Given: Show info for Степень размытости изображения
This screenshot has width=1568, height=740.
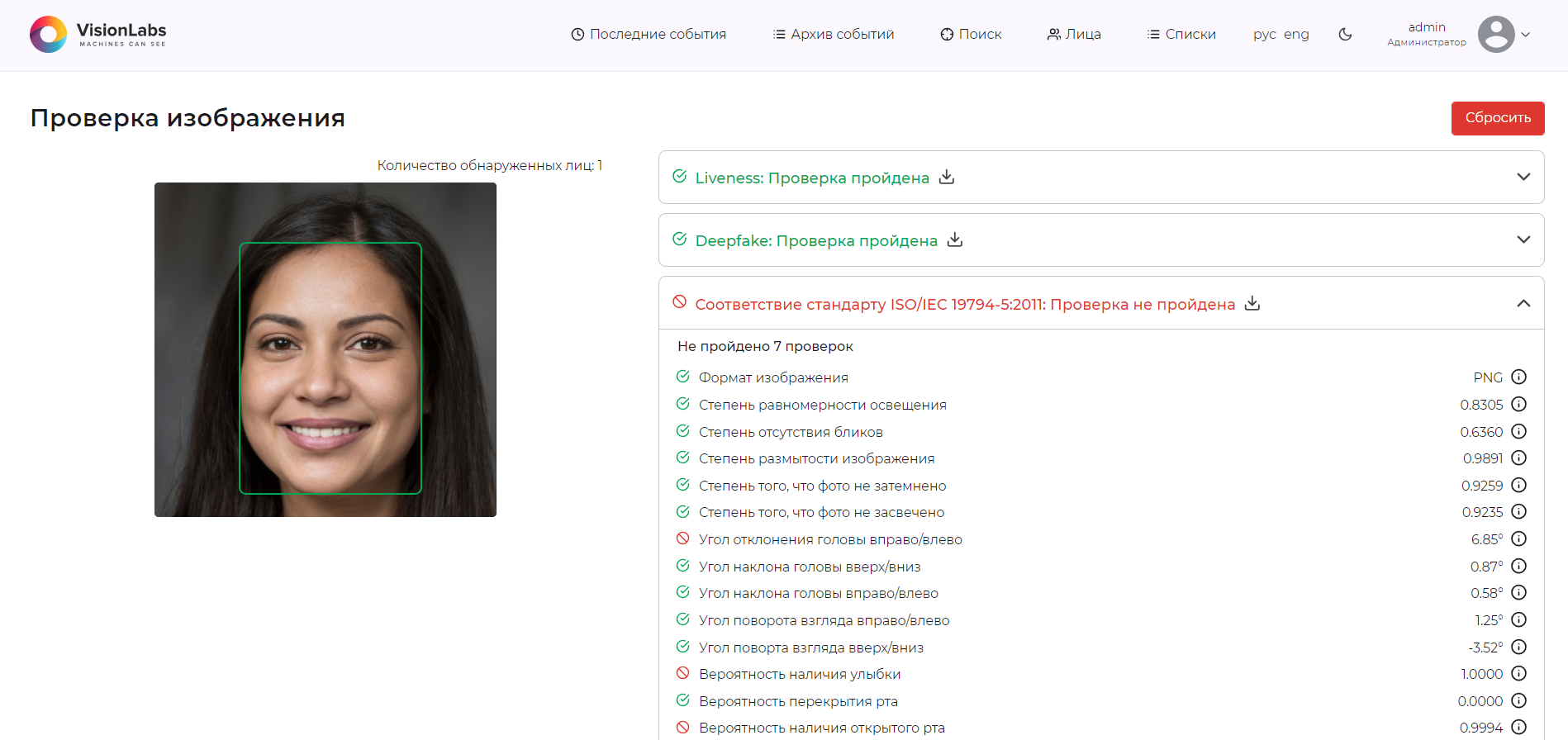Looking at the screenshot, I should pyautogui.click(x=1518, y=458).
